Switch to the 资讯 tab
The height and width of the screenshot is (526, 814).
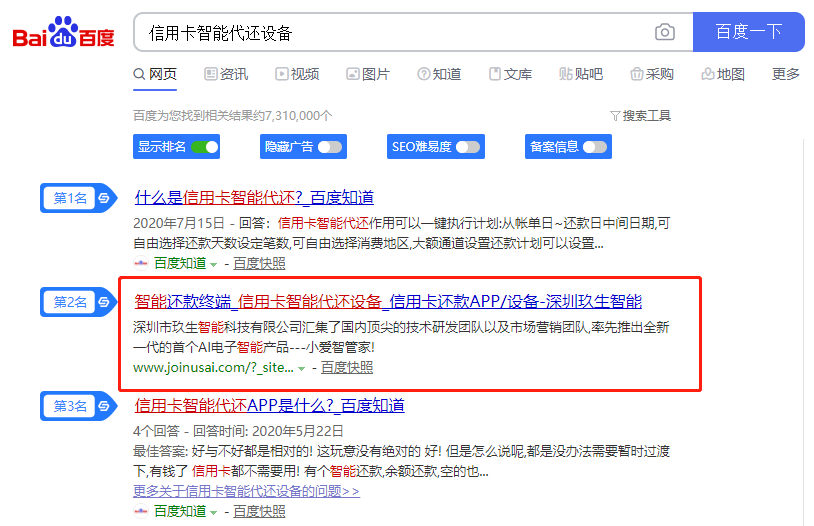pos(226,74)
